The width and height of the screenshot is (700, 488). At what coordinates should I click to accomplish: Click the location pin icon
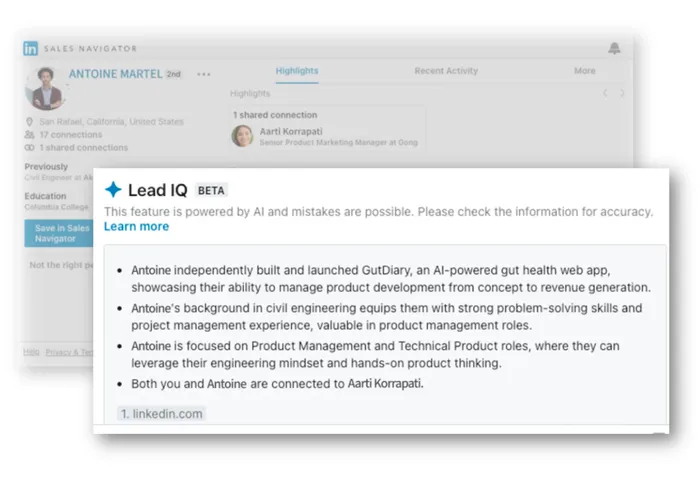pos(29,121)
